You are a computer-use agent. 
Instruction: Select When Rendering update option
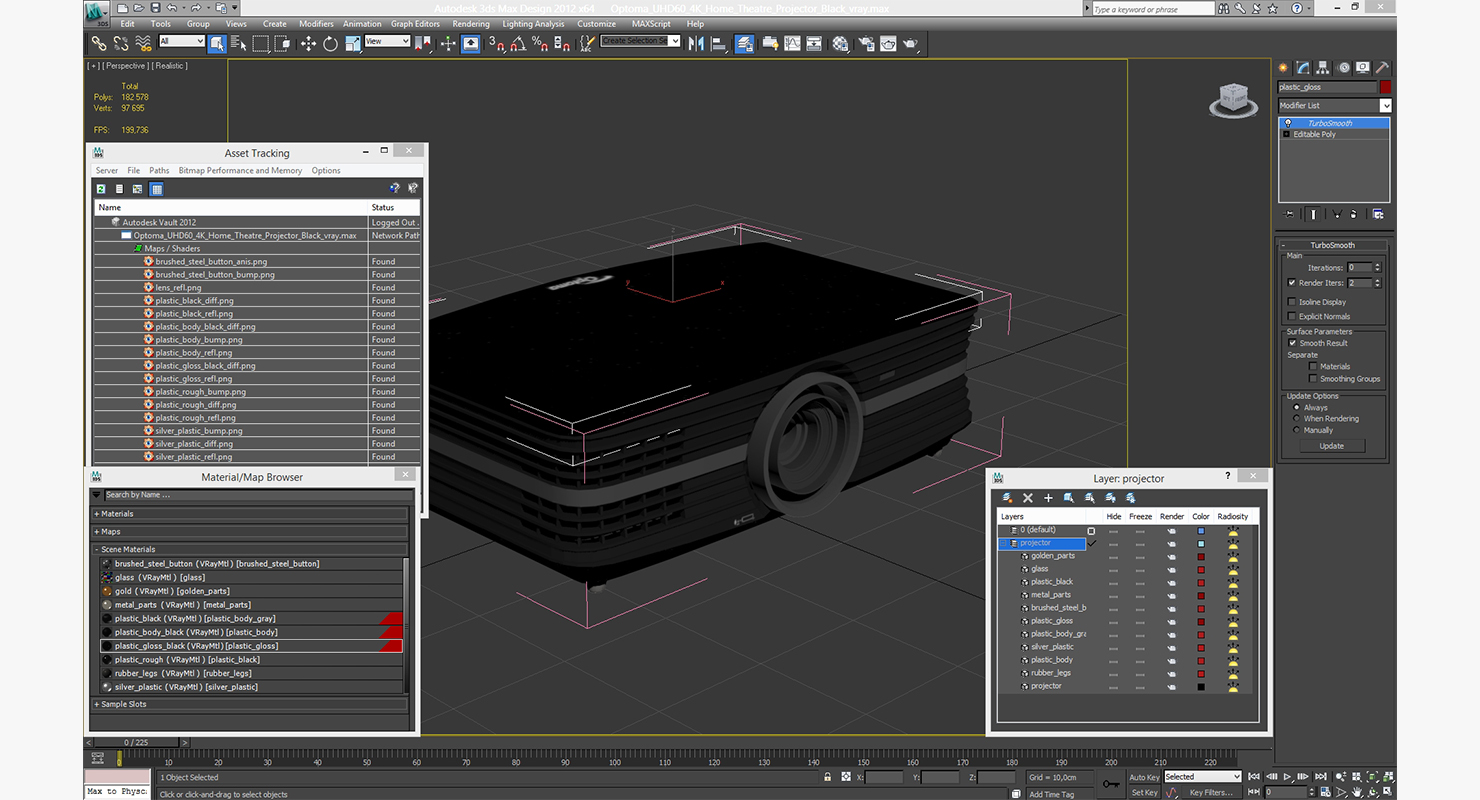[1298, 419]
